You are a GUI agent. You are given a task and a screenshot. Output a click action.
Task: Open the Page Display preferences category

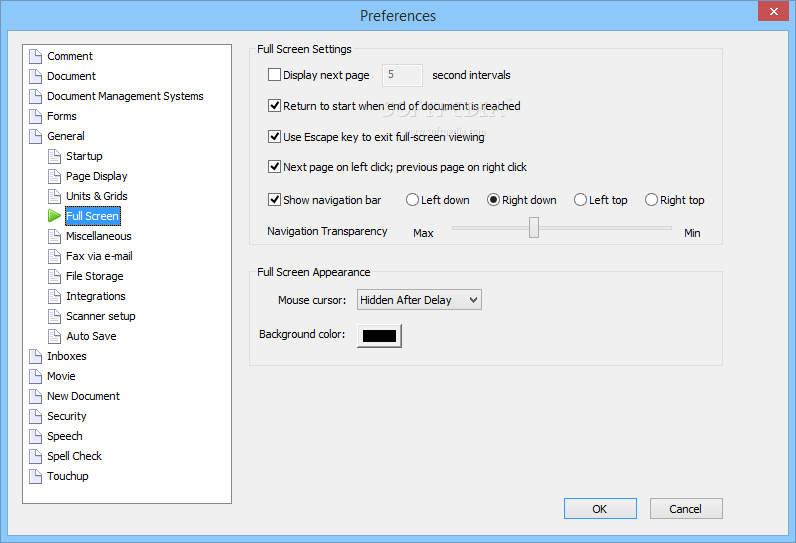click(x=96, y=176)
